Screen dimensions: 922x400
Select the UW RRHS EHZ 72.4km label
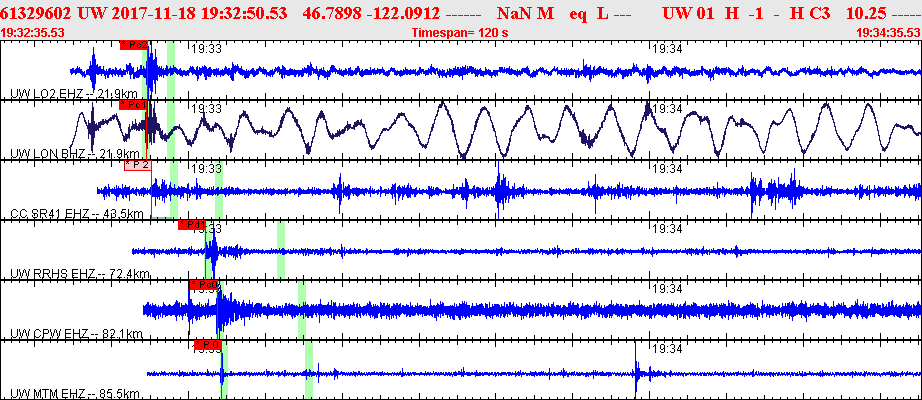point(80,274)
